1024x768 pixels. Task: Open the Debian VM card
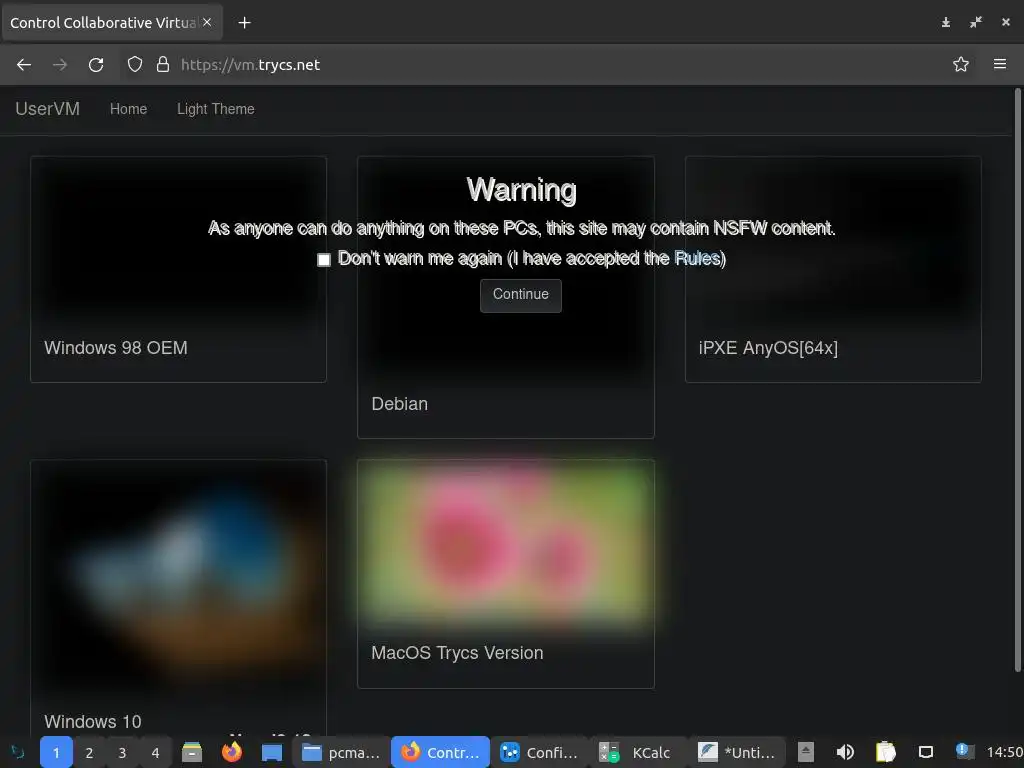[x=505, y=297]
